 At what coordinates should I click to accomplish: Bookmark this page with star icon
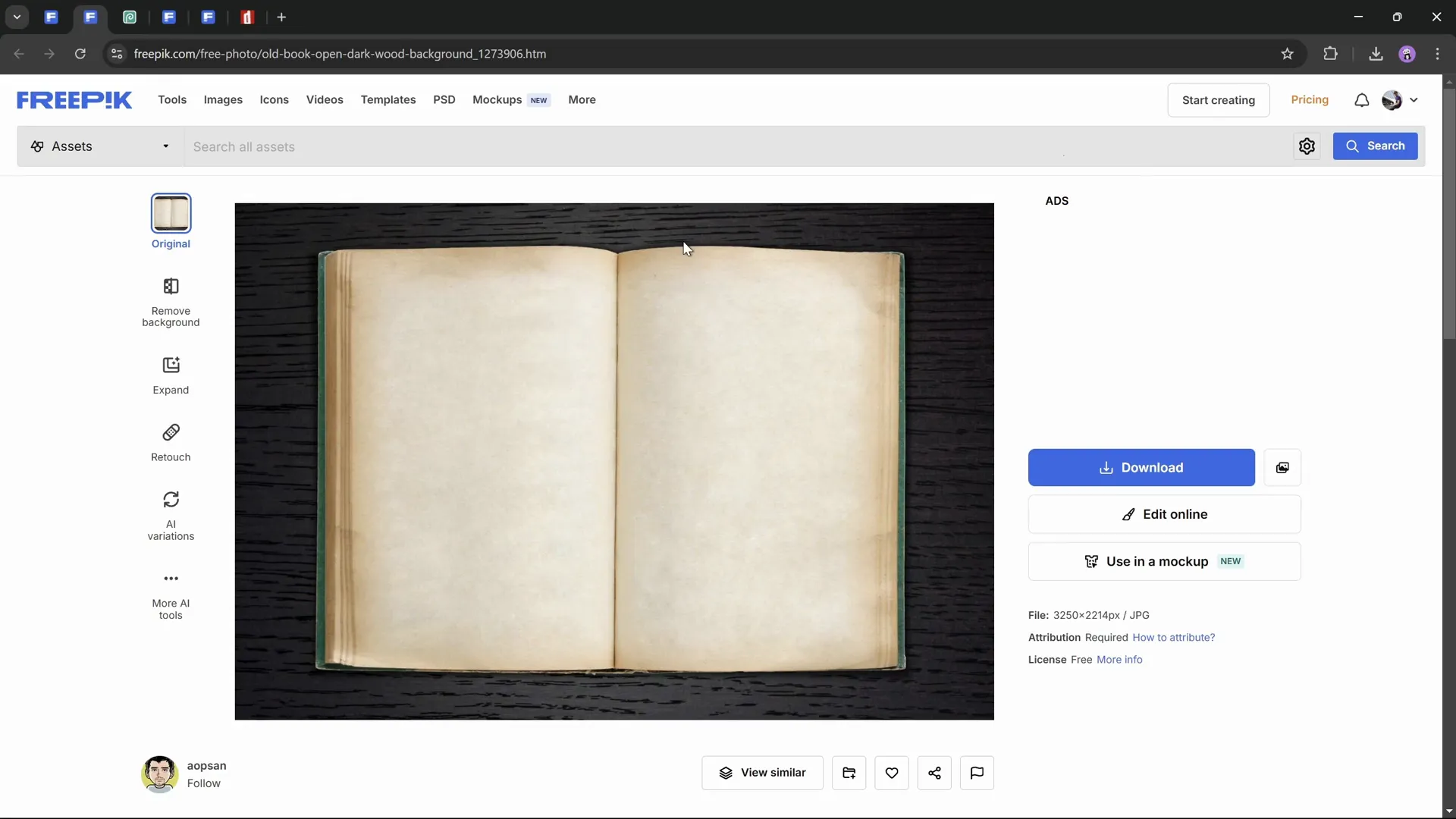(x=1287, y=54)
